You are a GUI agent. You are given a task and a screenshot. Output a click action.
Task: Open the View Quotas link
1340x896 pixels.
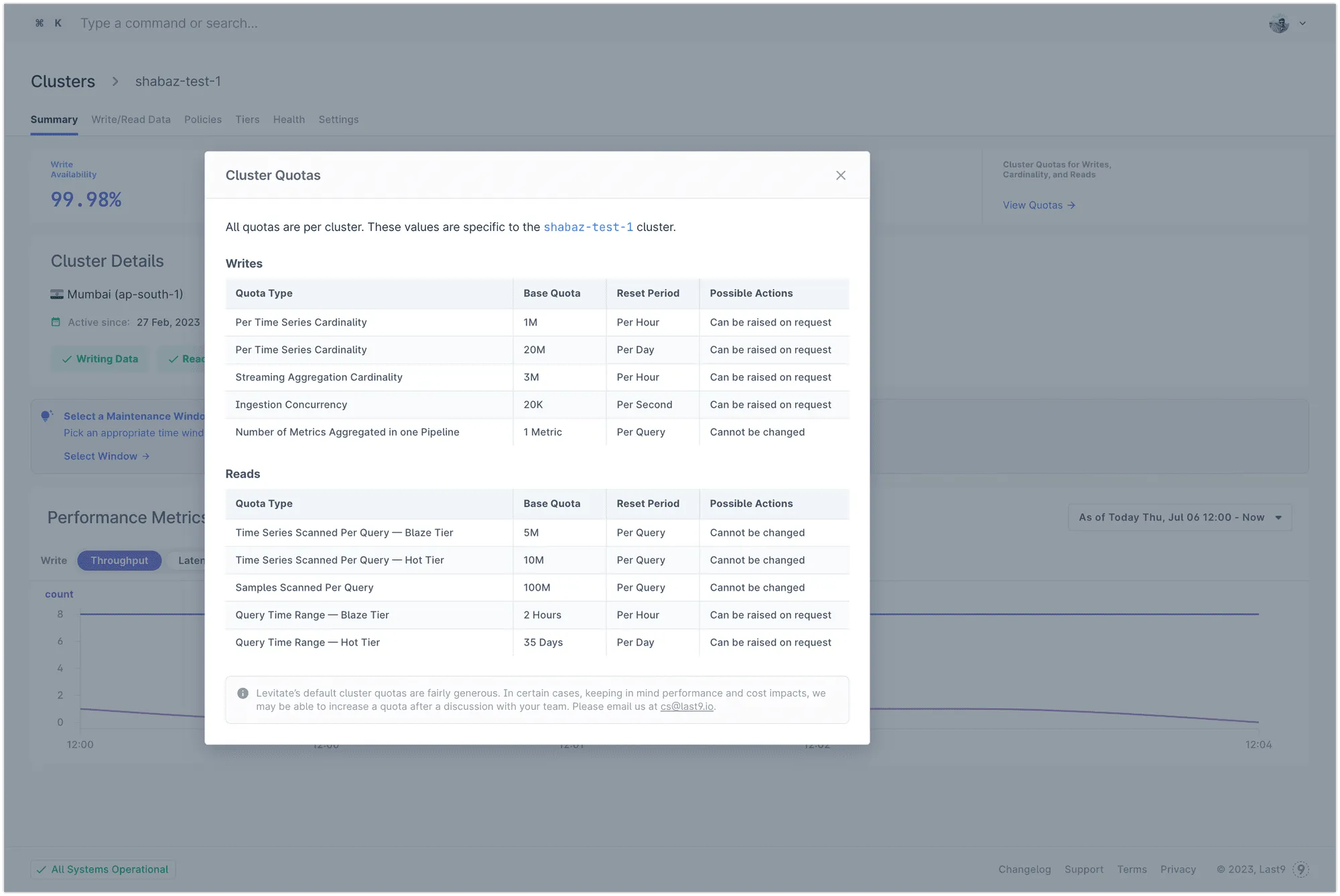tap(1038, 206)
